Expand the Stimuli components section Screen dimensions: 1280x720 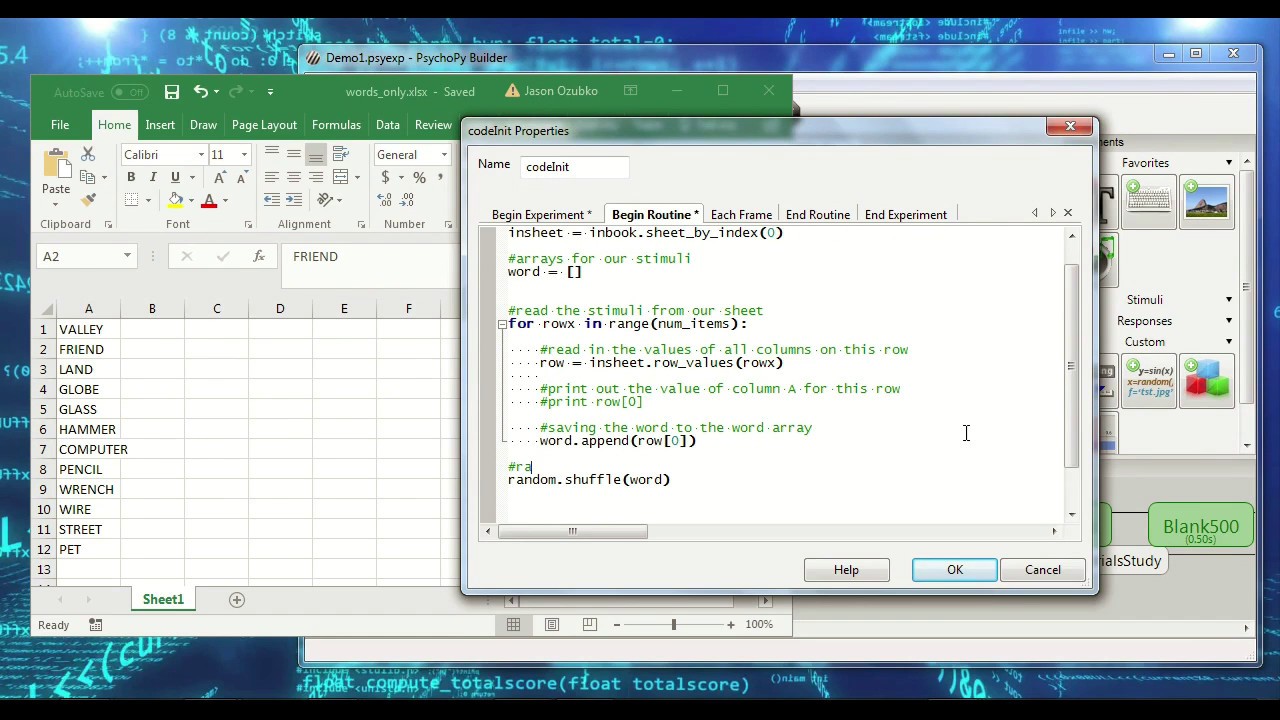tap(1229, 300)
